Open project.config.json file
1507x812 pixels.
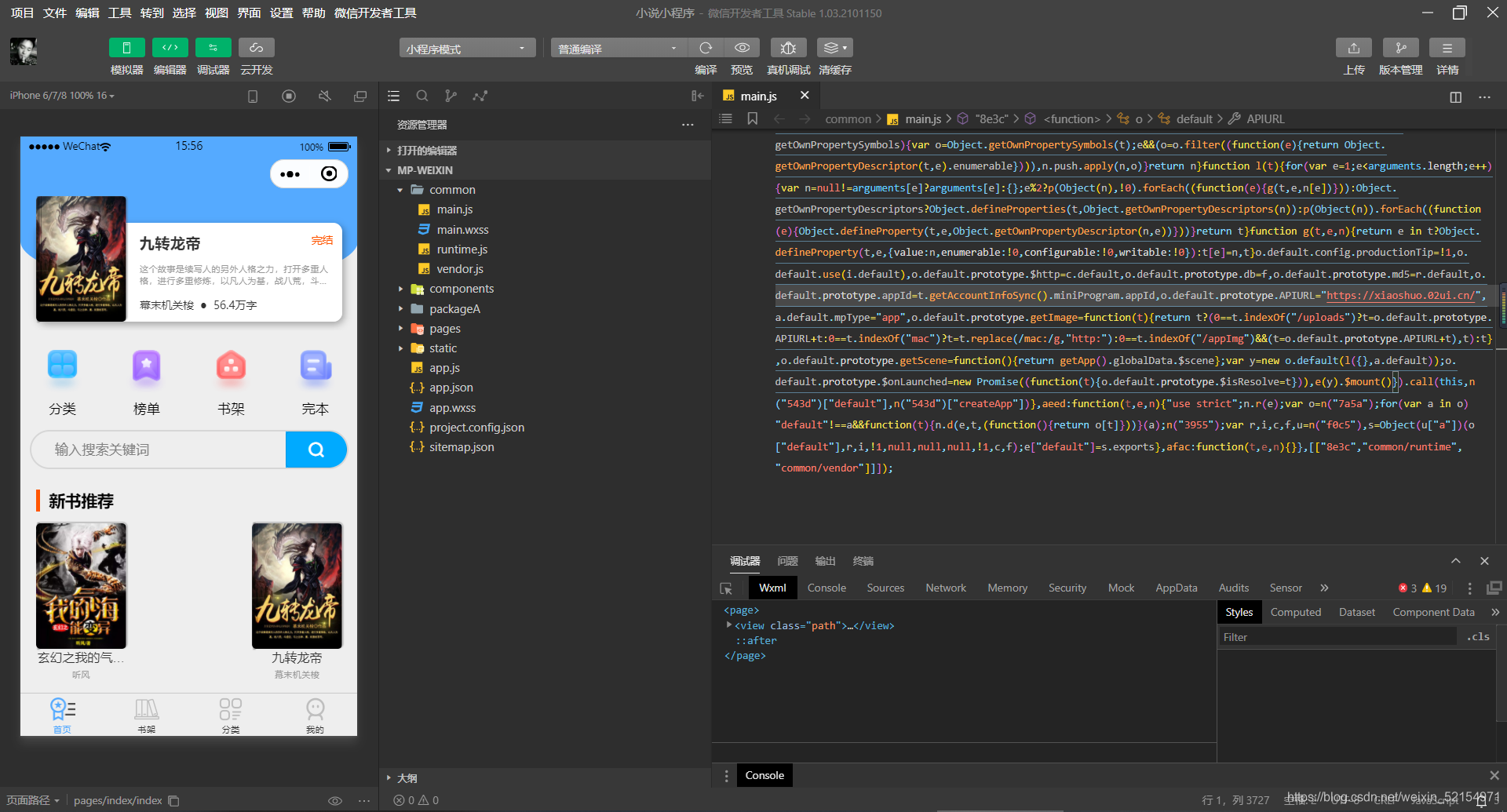point(476,428)
